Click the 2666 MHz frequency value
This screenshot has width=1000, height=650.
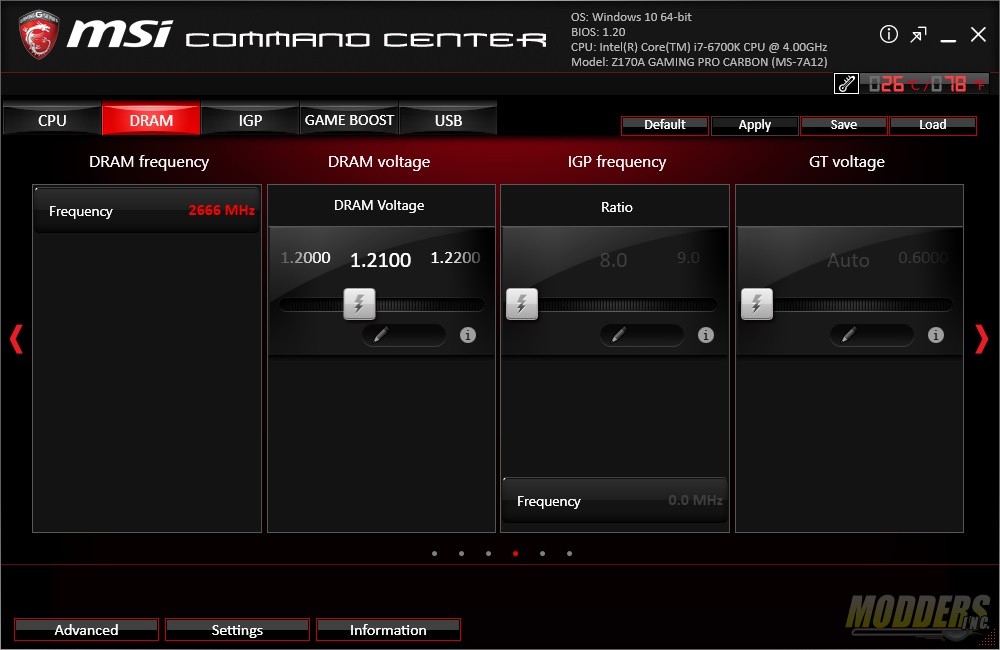click(x=221, y=210)
